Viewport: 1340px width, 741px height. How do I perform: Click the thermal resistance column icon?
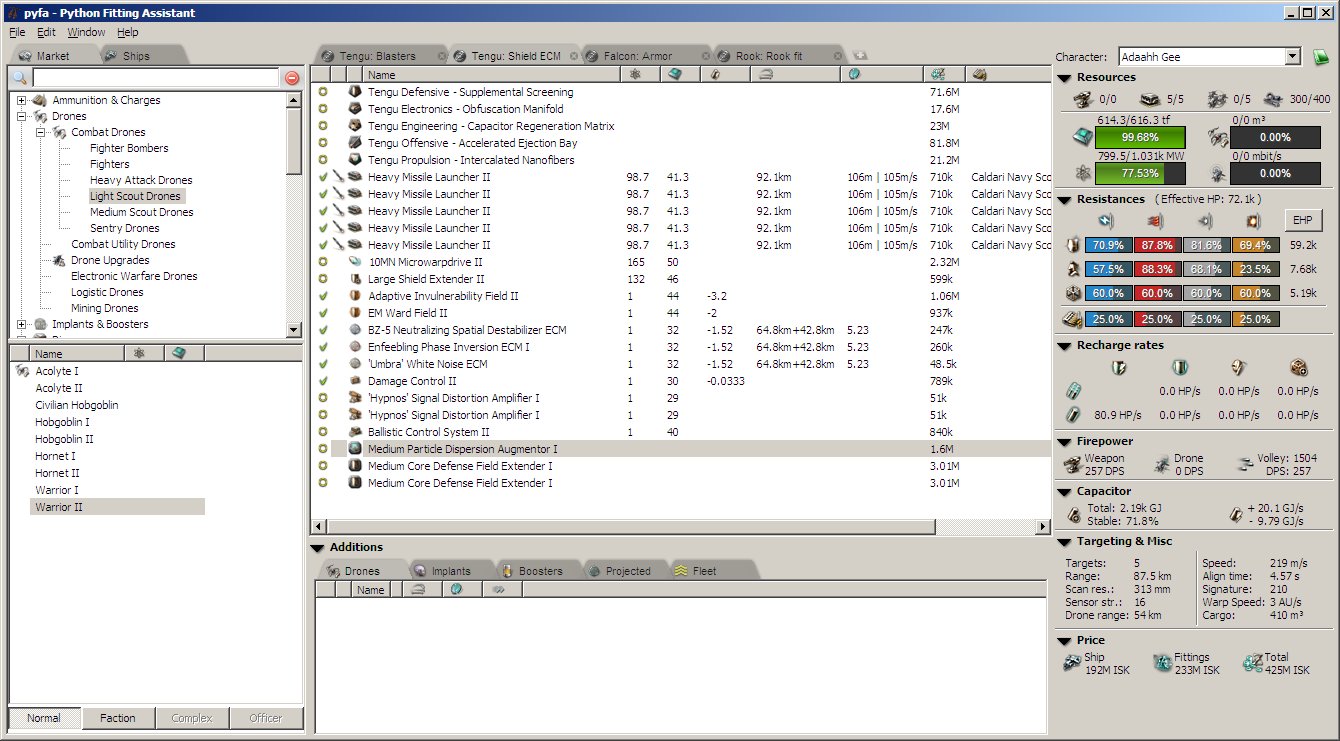(1155, 220)
